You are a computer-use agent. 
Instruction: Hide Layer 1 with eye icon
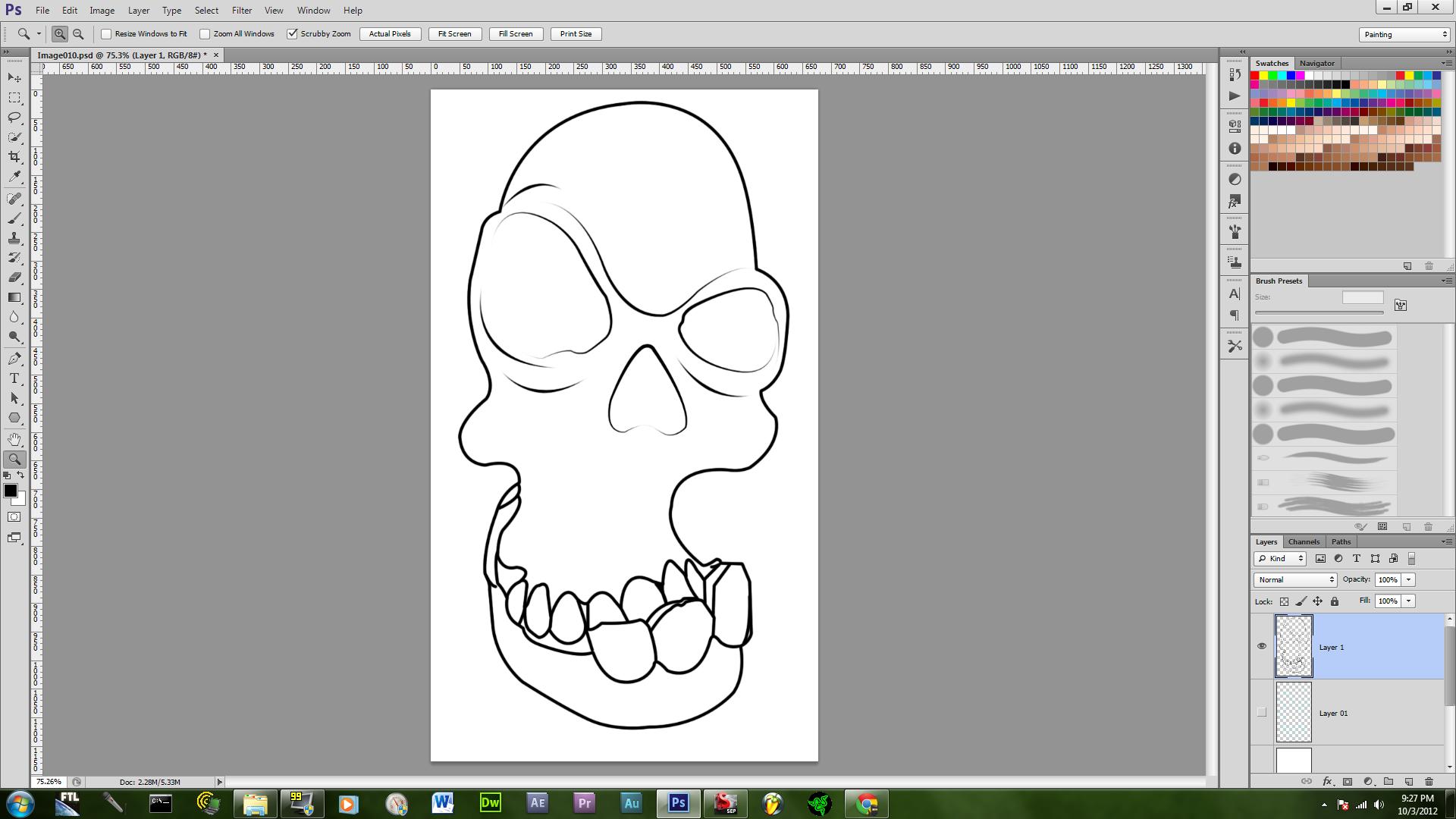1262,647
